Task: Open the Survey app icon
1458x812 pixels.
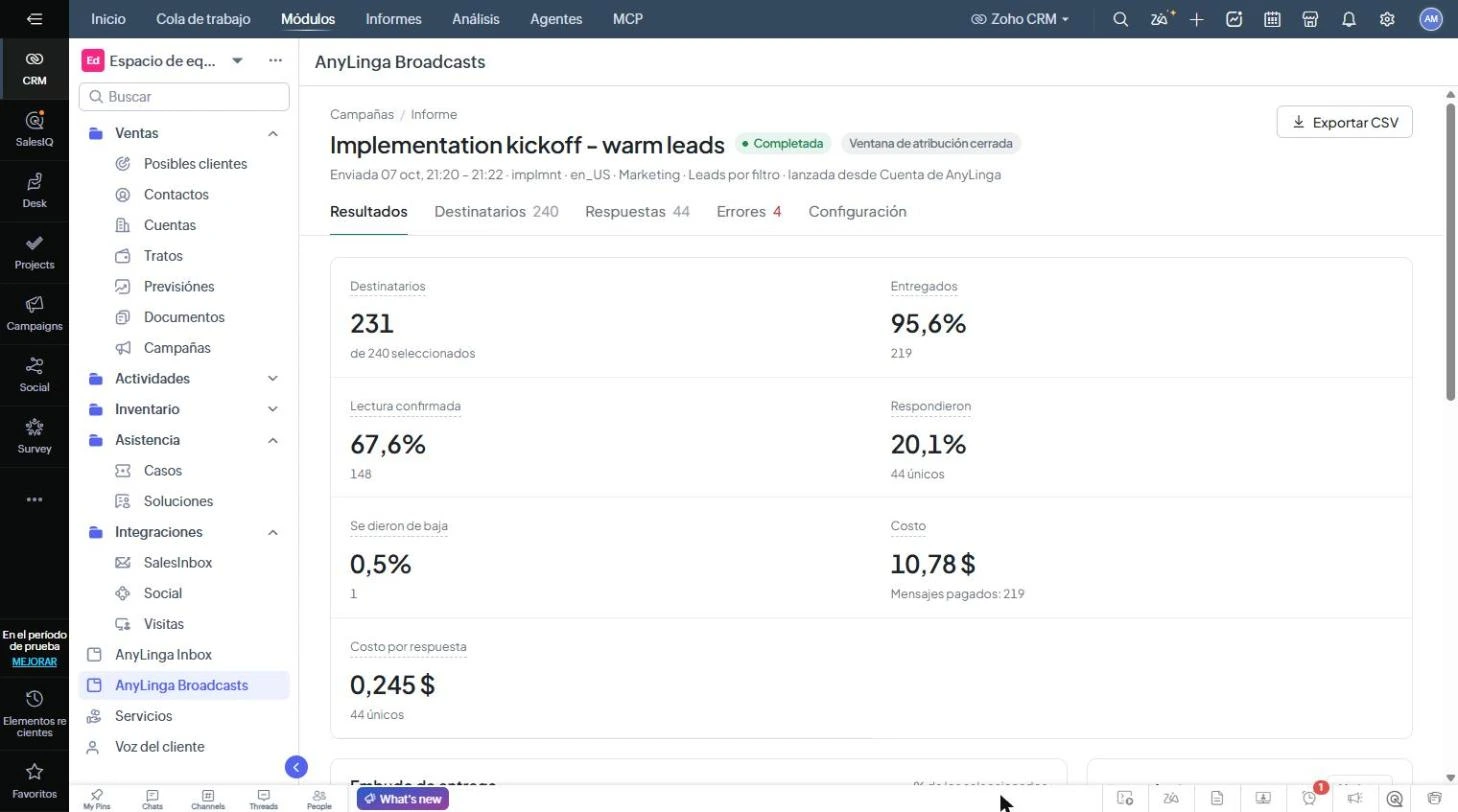Action: [34, 436]
